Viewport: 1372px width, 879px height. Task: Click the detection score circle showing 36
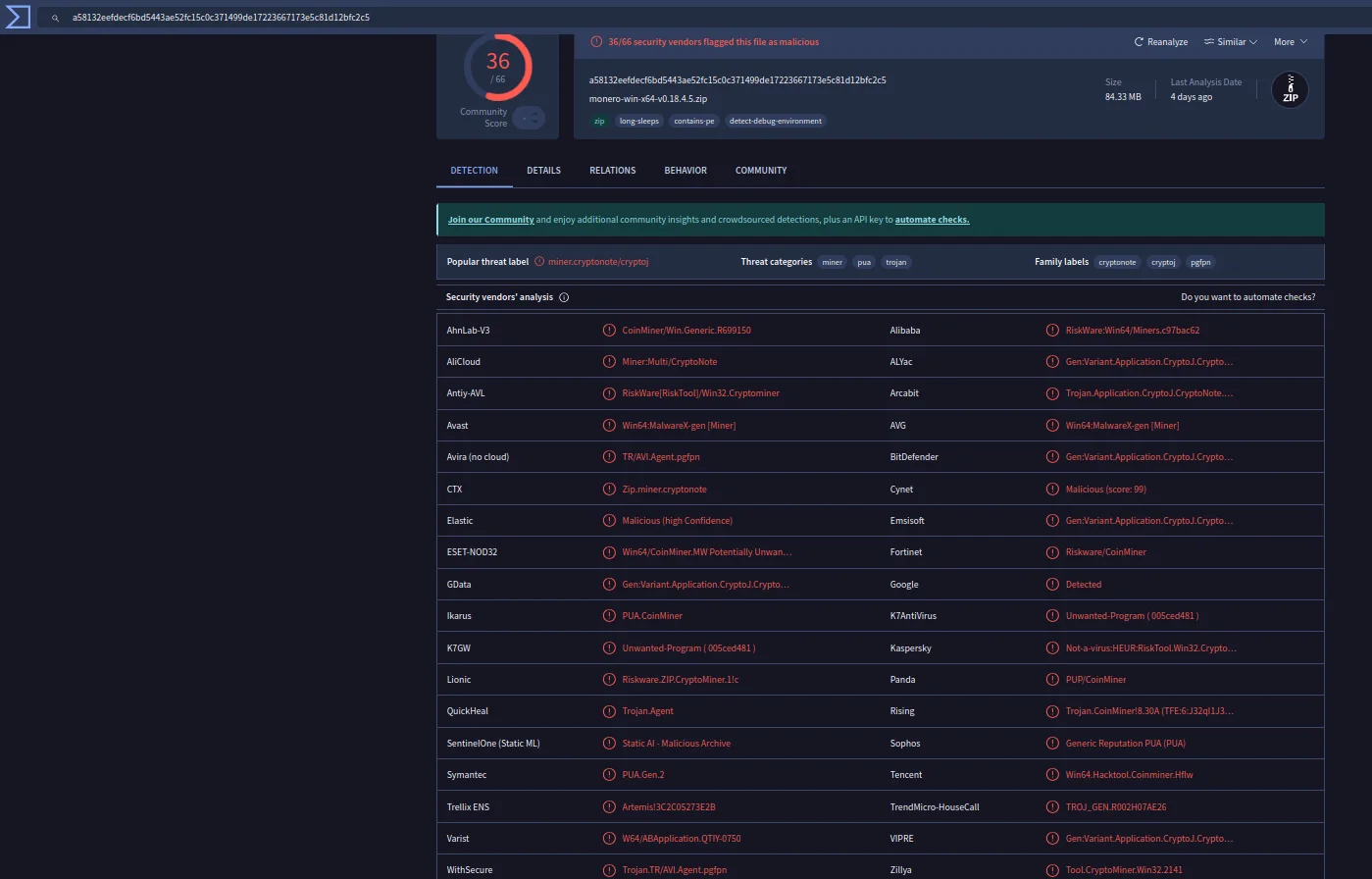pyautogui.click(x=497, y=67)
